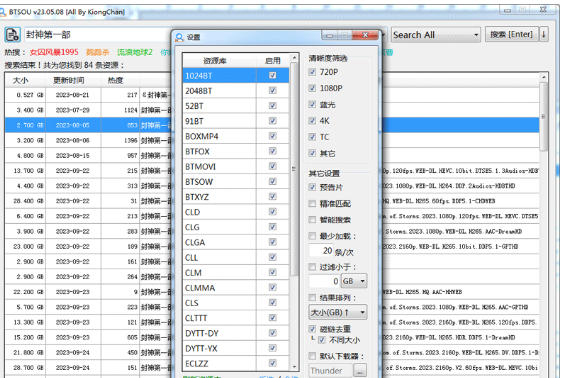
Task: Enable the 智能搜索 option
Action: (x=312, y=219)
